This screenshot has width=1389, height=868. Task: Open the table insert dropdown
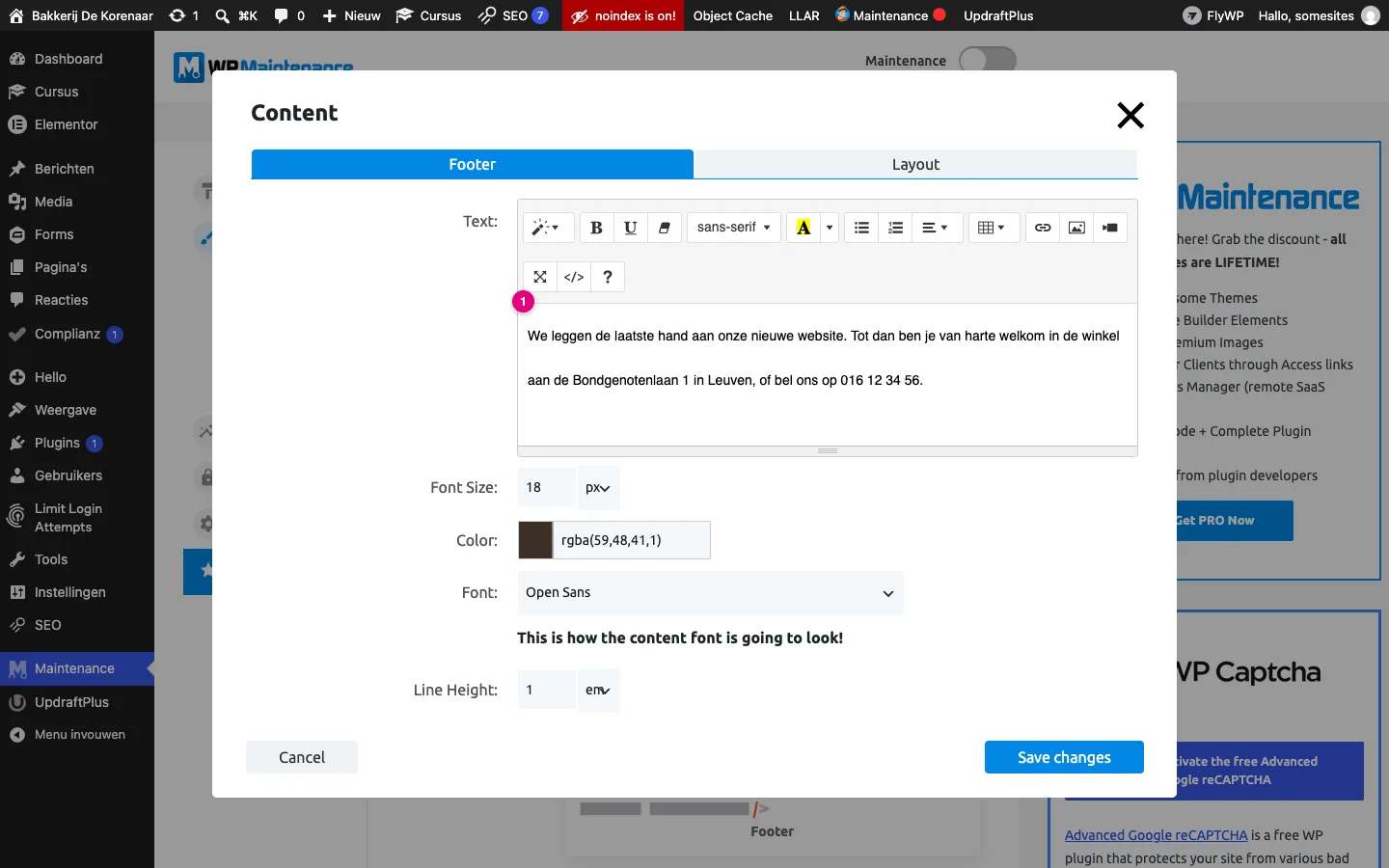(x=993, y=228)
